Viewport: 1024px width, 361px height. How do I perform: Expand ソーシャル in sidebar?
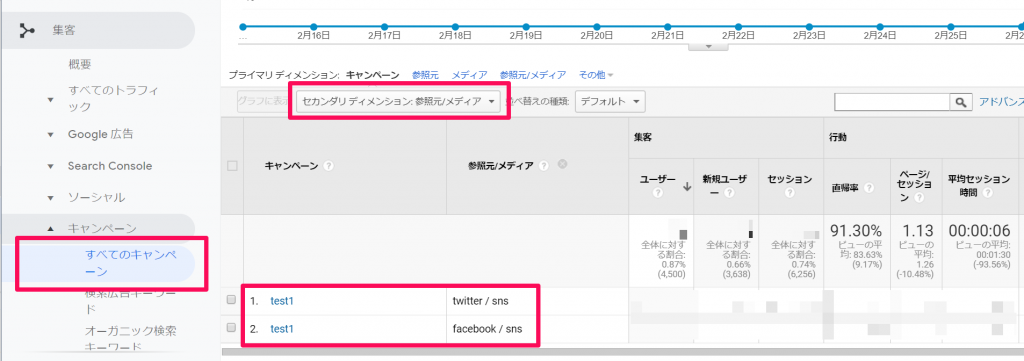50,198
